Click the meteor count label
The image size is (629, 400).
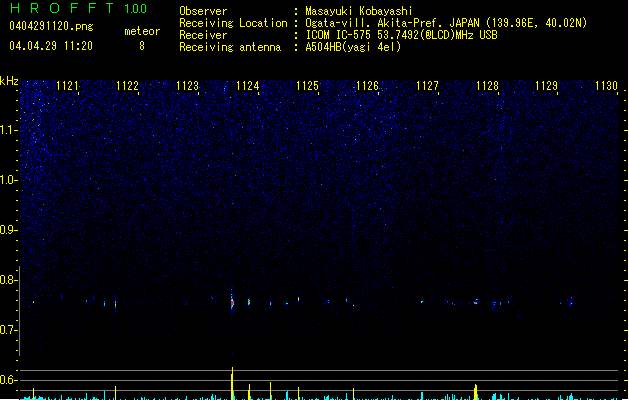142,31
